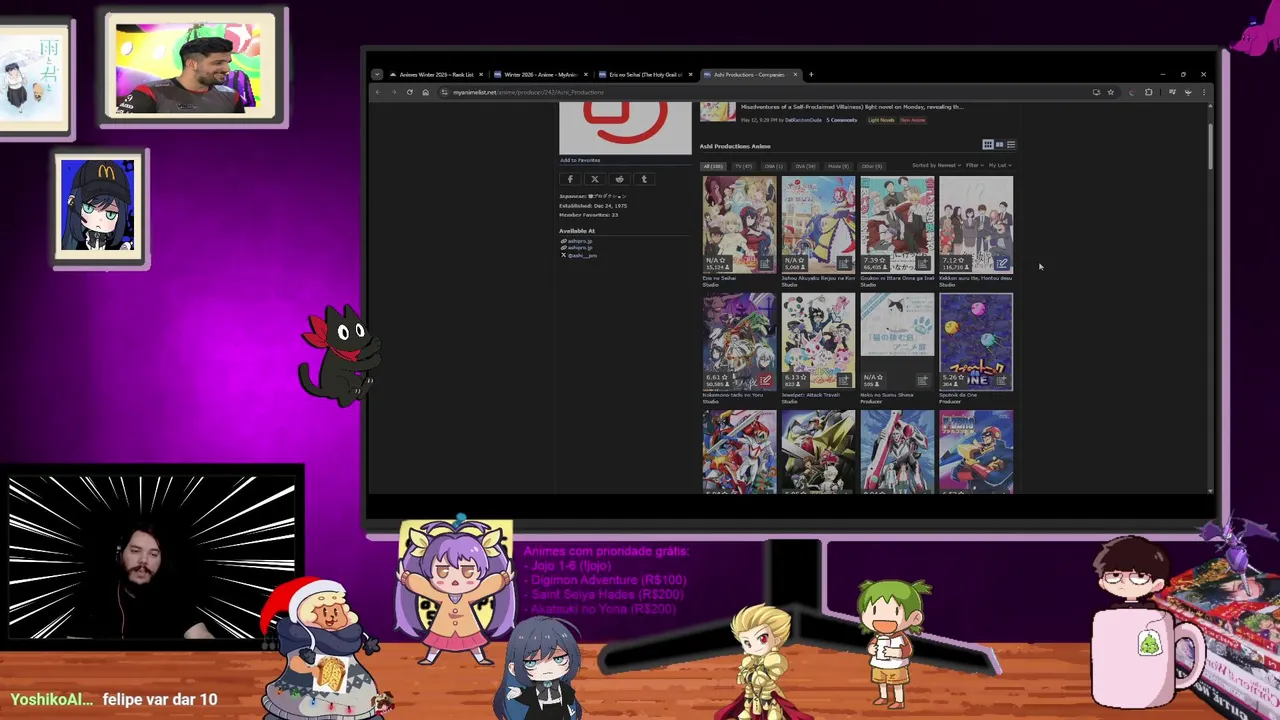Open the @ashi__pro X account link
Image resolution: width=1280 pixels, height=720 pixels.
tap(582, 255)
